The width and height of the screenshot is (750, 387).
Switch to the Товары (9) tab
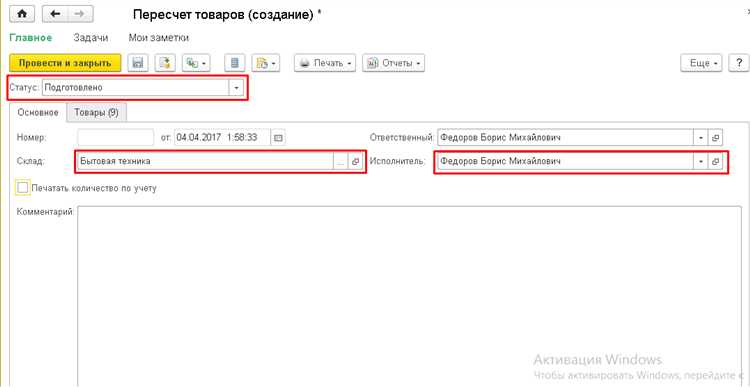(x=96, y=112)
